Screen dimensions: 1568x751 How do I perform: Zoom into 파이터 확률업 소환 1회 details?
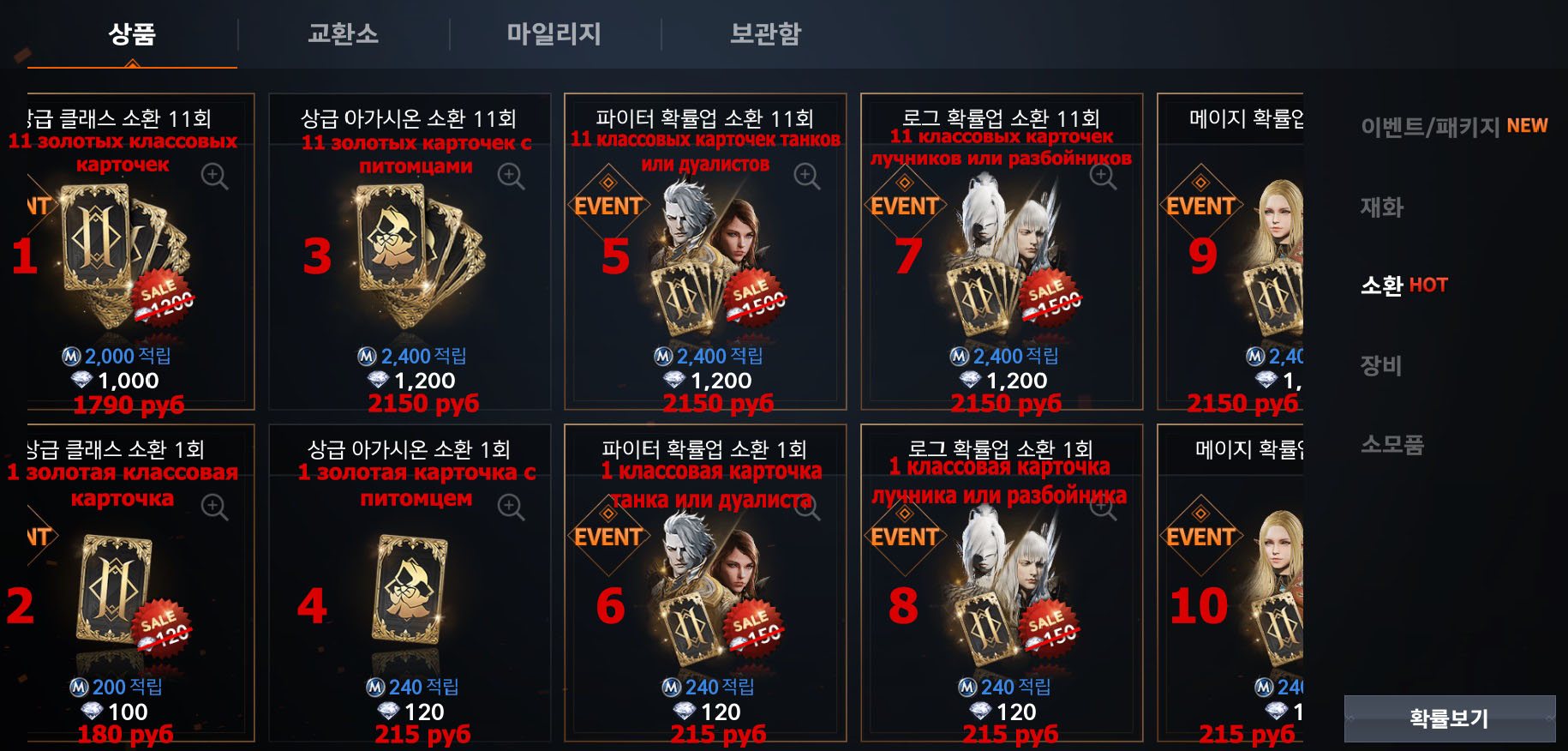806,508
